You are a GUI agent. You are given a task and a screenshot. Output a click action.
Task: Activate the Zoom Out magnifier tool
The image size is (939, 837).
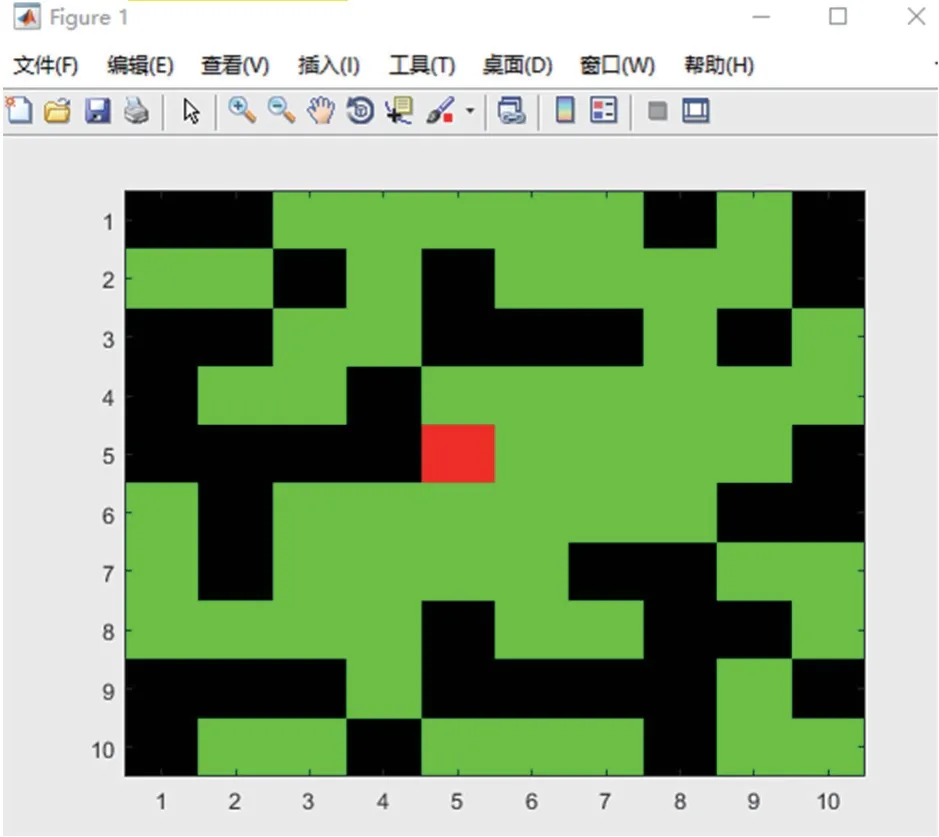coord(281,111)
